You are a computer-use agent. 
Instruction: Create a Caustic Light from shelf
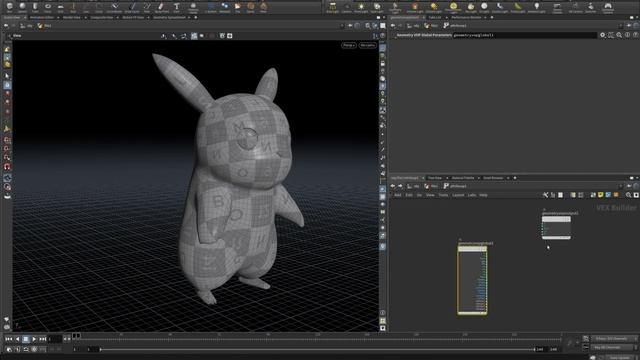click(x=500, y=7)
